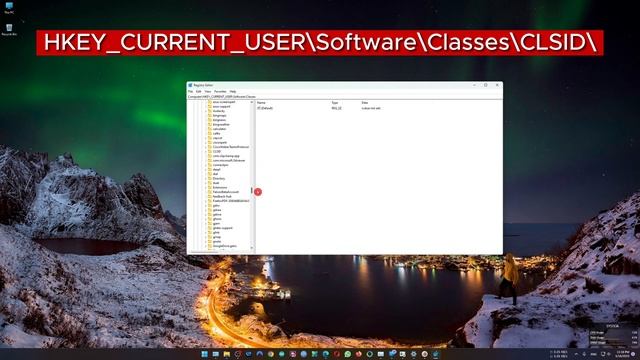The height and width of the screenshot is (360, 640).
Task: Open the Edit menu in Registry Editor
Action: 198,91
